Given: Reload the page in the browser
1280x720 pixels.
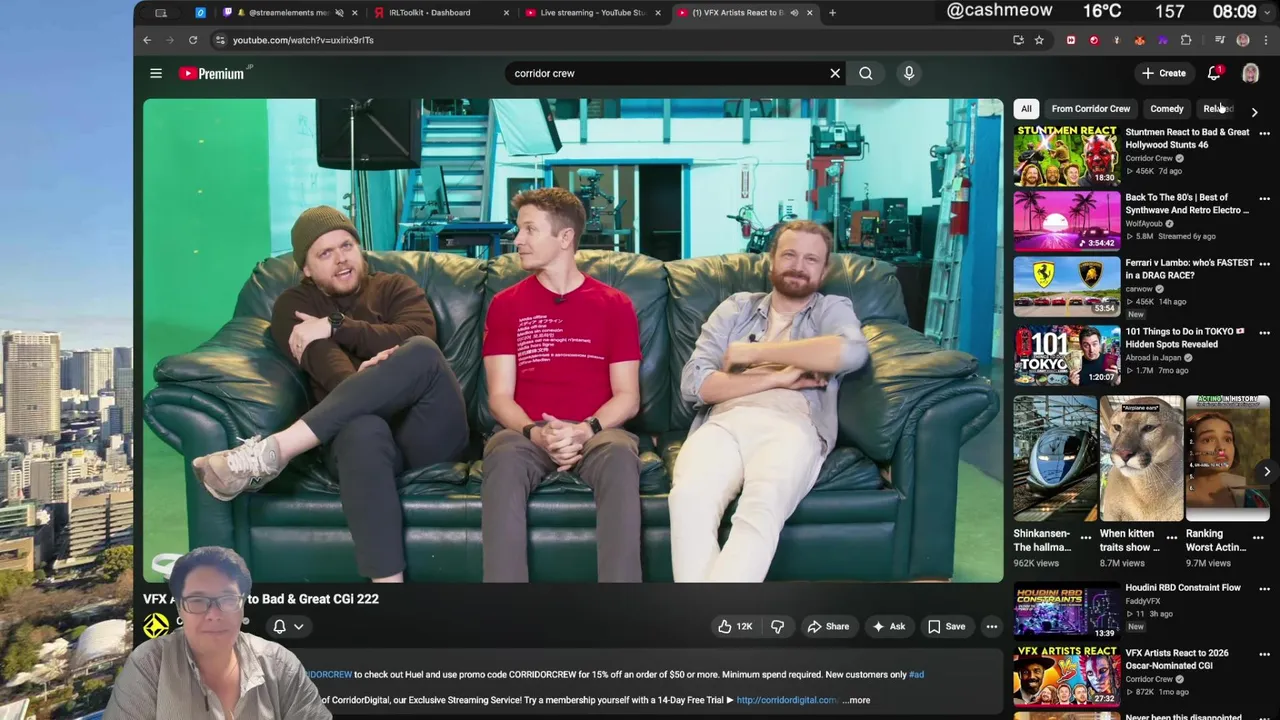Looking at the screenshot, I should [193, 40].
